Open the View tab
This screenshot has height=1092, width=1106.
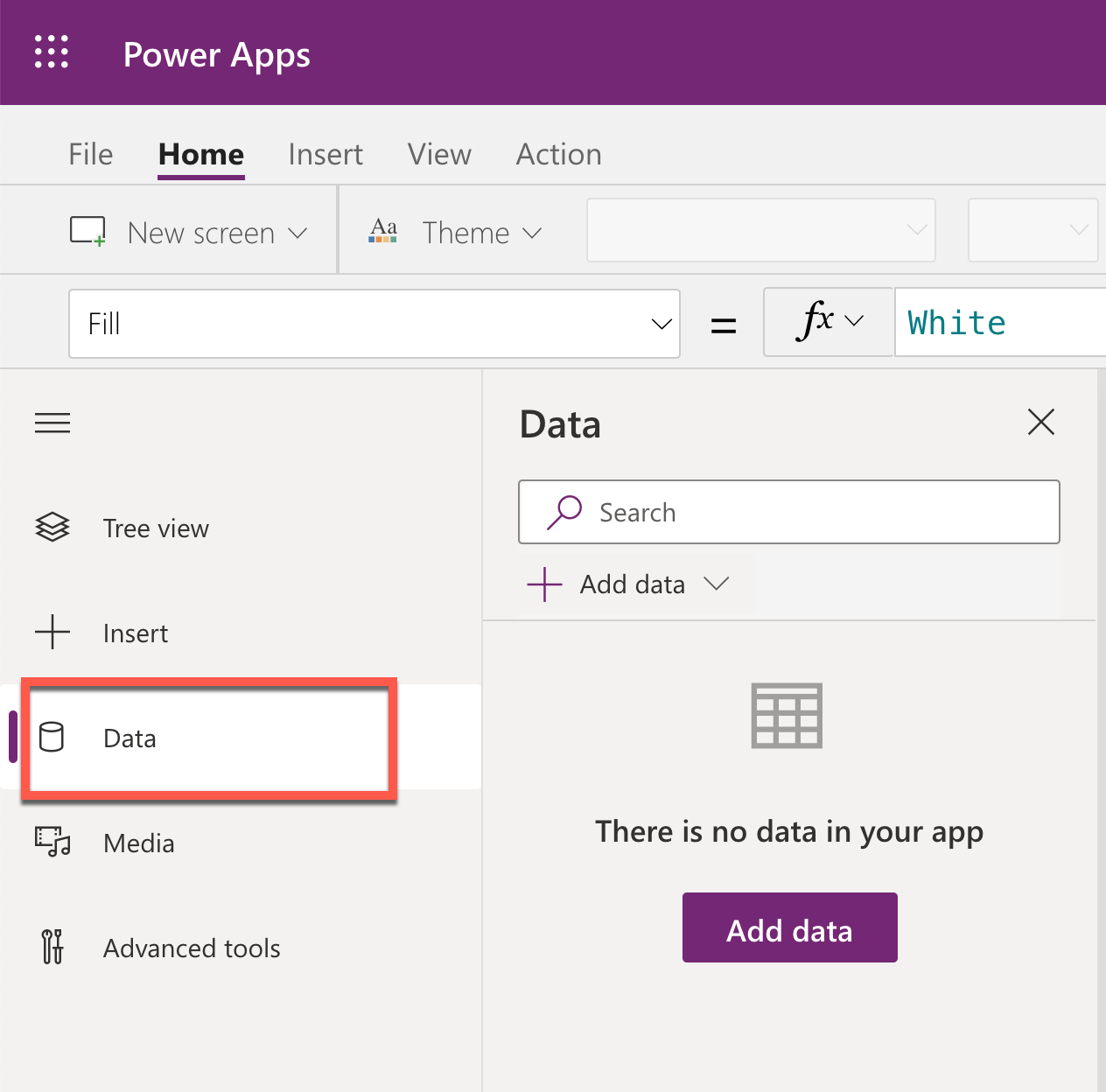tap(439, 154)
